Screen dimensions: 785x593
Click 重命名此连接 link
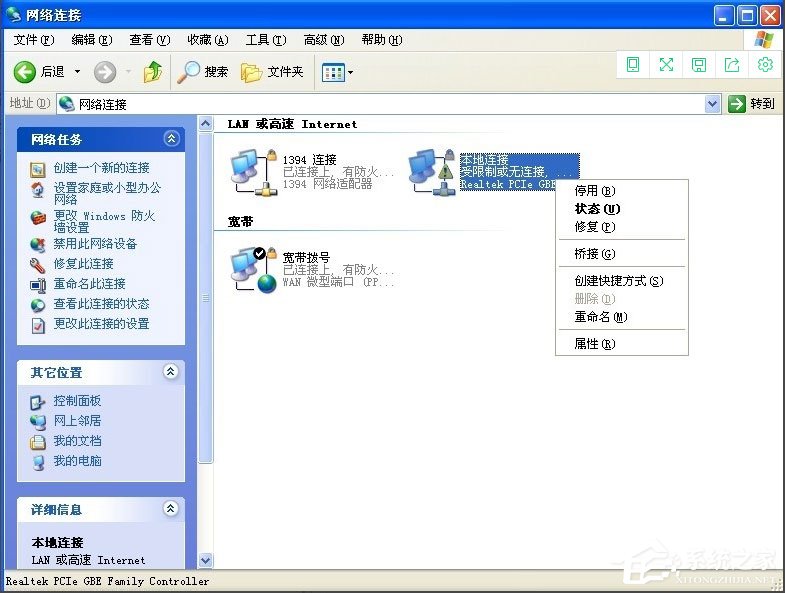click(90, 284)
